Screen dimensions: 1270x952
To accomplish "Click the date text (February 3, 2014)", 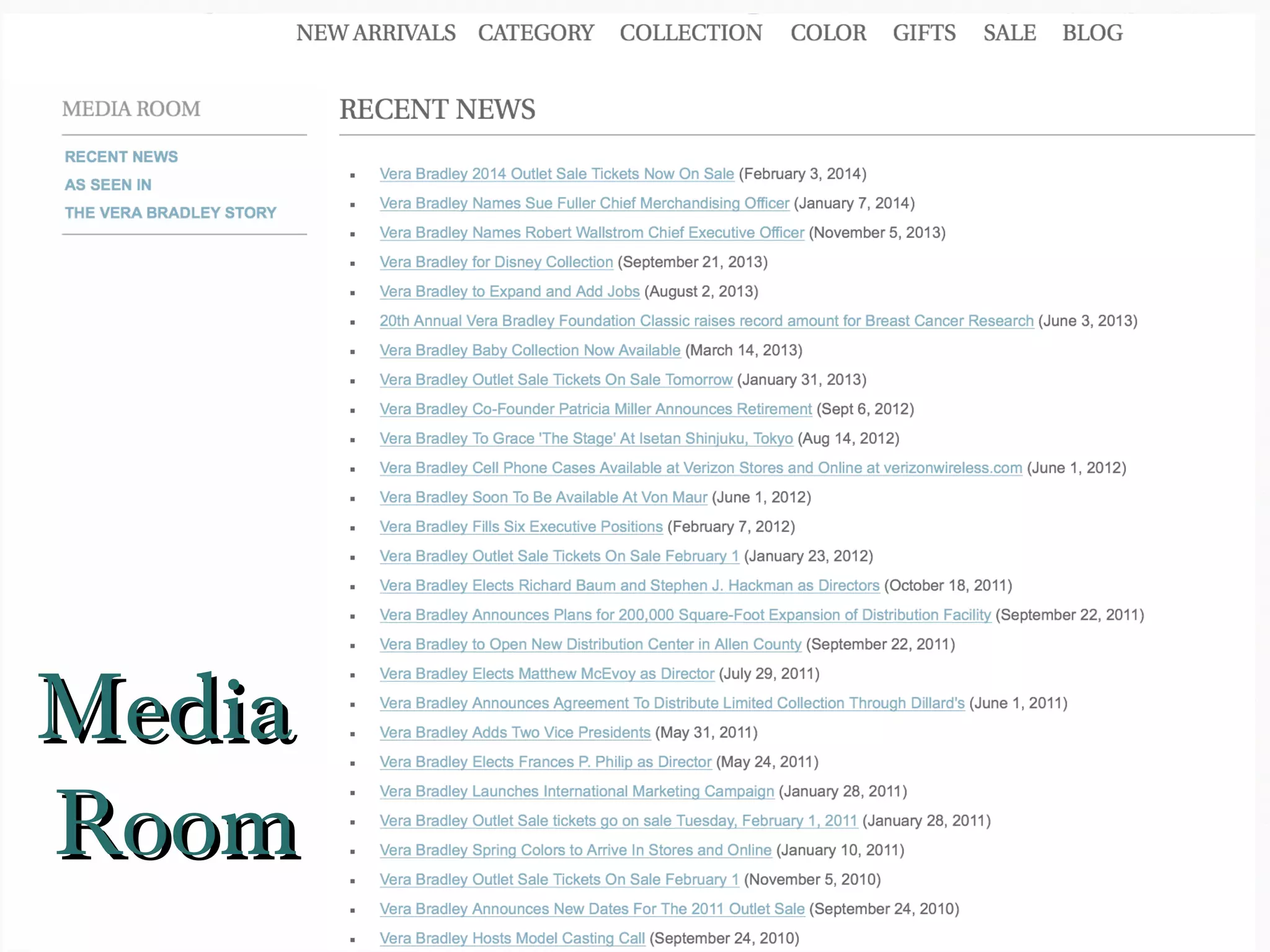I will point(802,174).
